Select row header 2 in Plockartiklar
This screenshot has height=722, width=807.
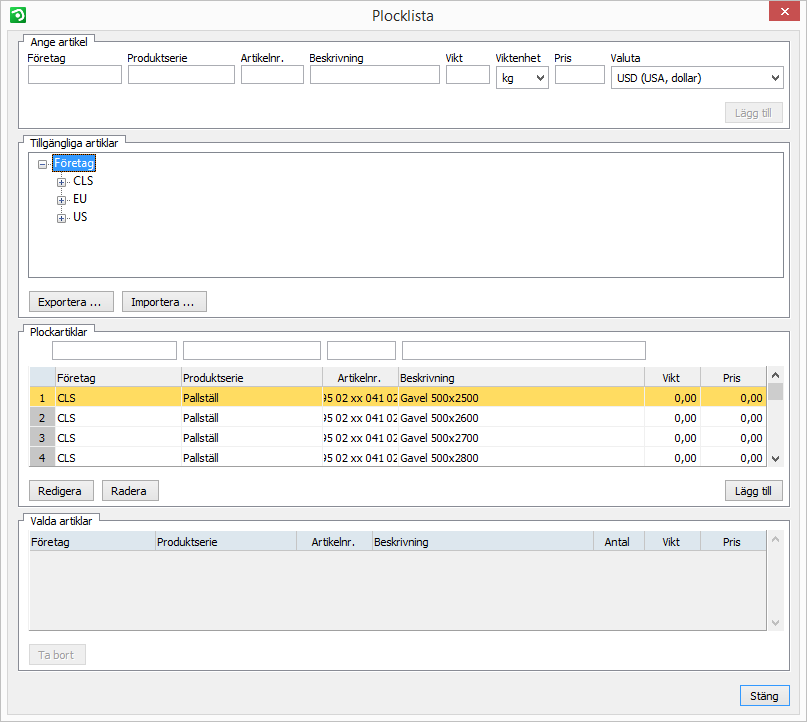(42, 418)
